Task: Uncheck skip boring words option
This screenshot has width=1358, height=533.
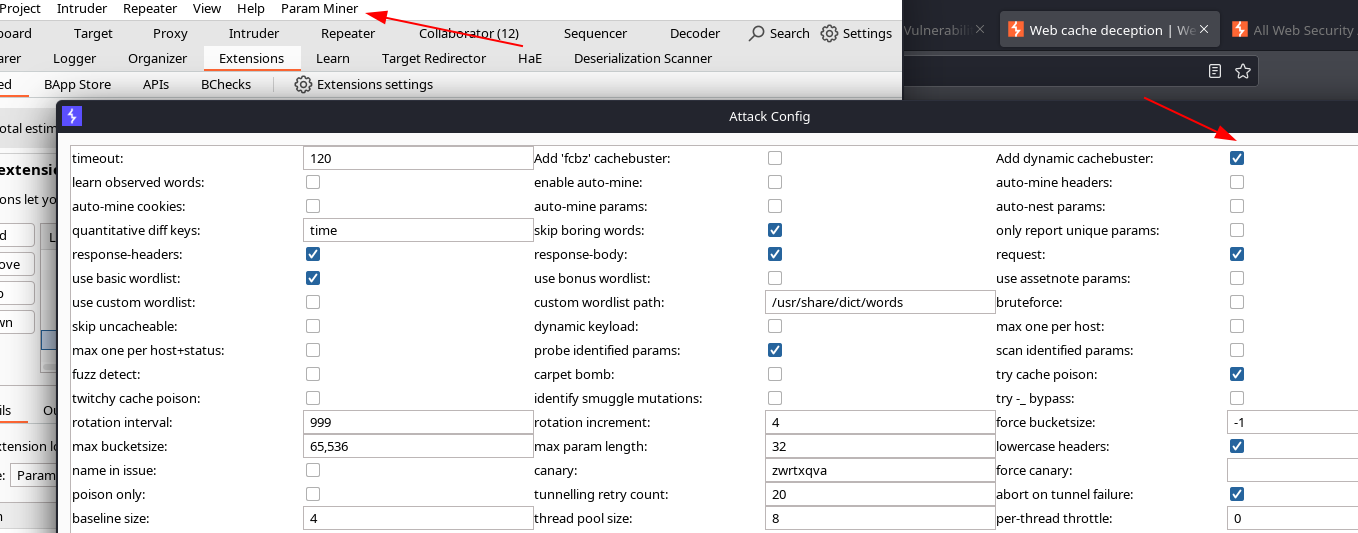Action: pyautogui.click(x=775, y=230)
